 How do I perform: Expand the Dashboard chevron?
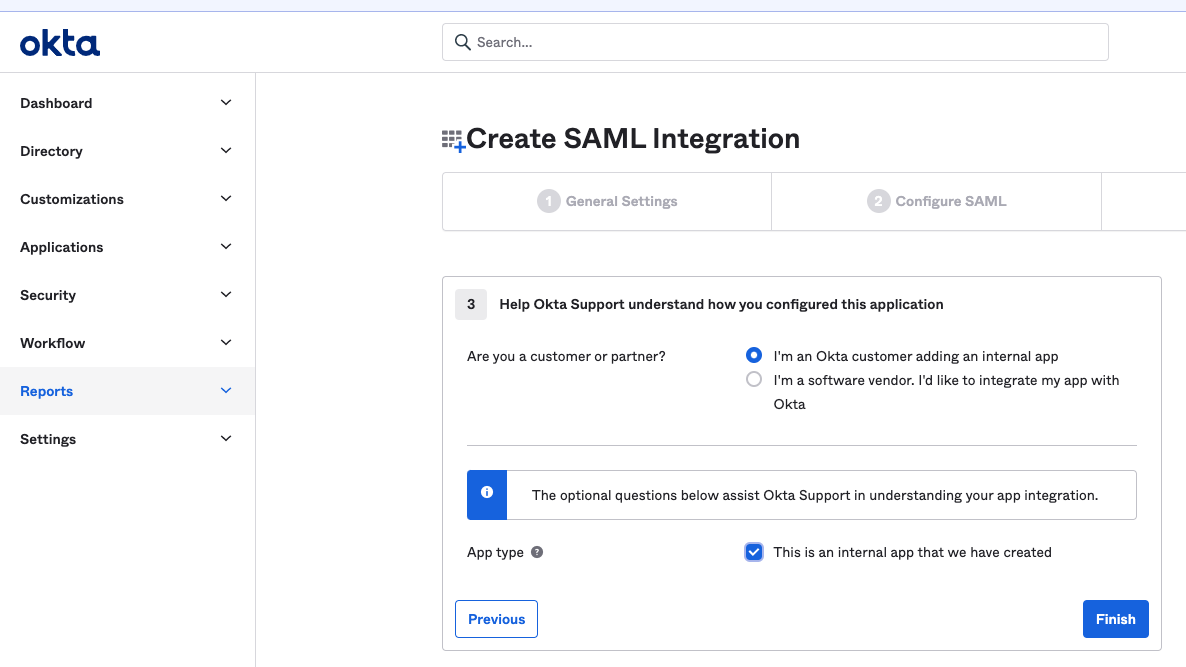225,103
